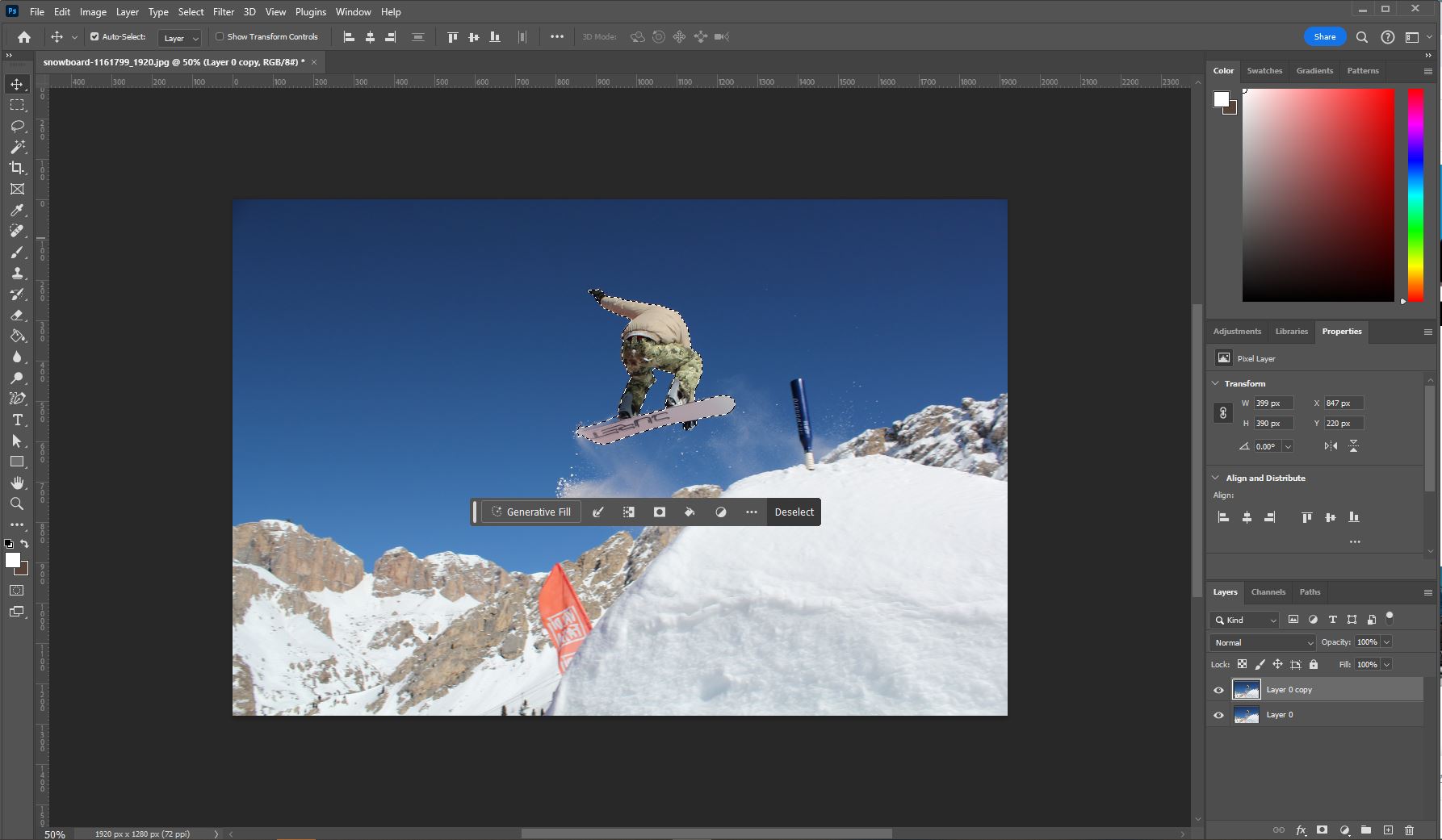Hide the Layer 0 copy layer
Image resolution: width=1442 pixels, height=840 pixels.
click(x=1219, y=690)
